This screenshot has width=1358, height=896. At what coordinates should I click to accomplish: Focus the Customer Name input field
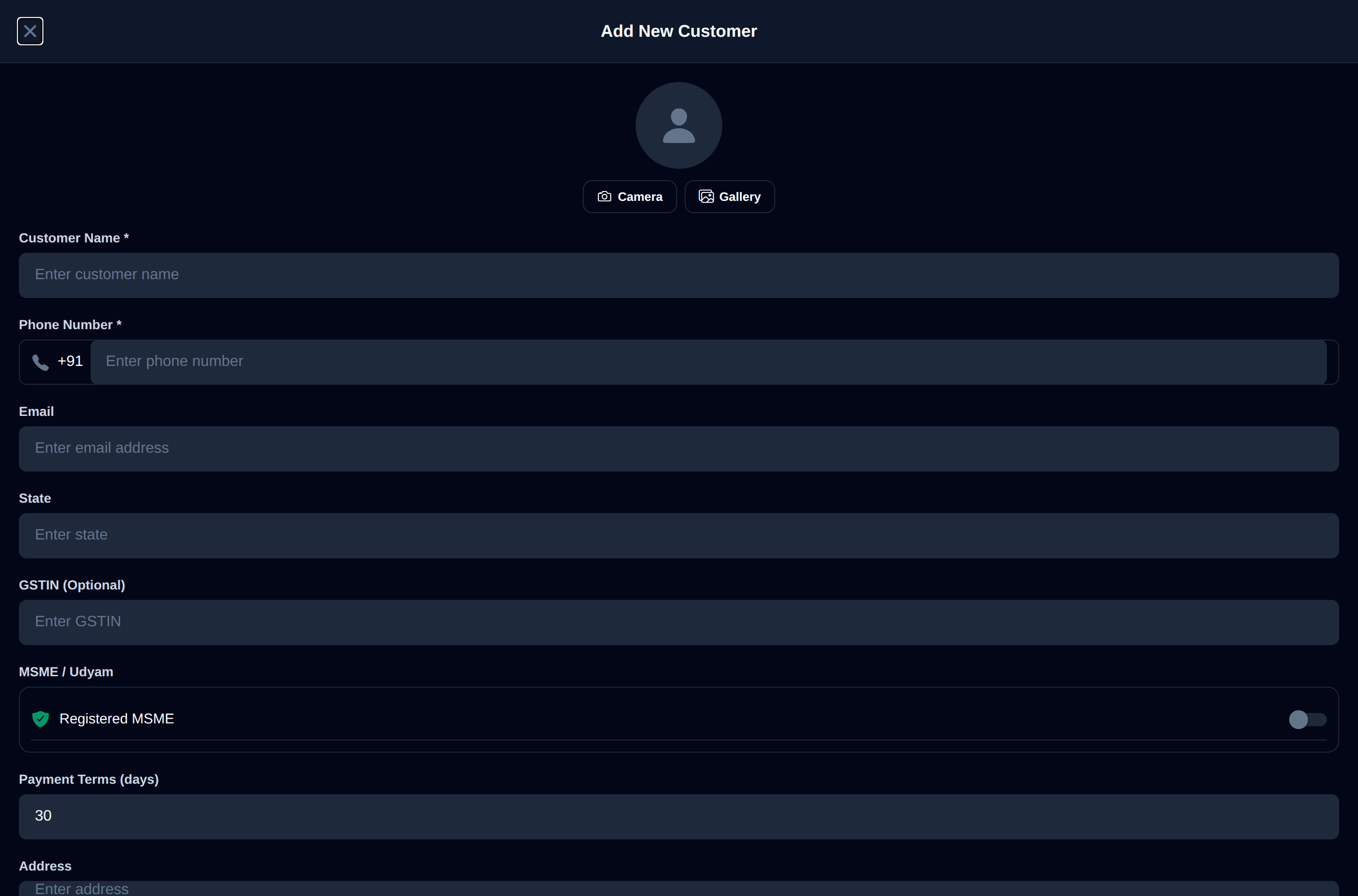point(679,275)
